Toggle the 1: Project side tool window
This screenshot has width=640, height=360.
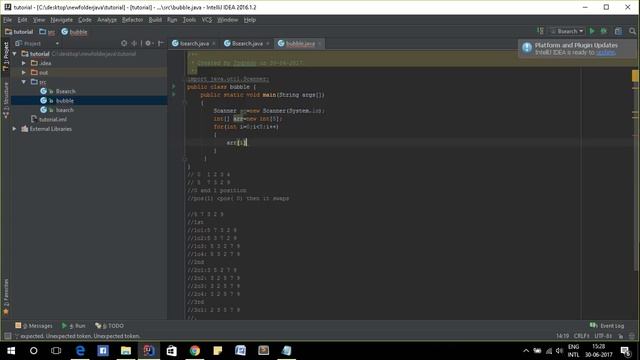pos(6,55)
